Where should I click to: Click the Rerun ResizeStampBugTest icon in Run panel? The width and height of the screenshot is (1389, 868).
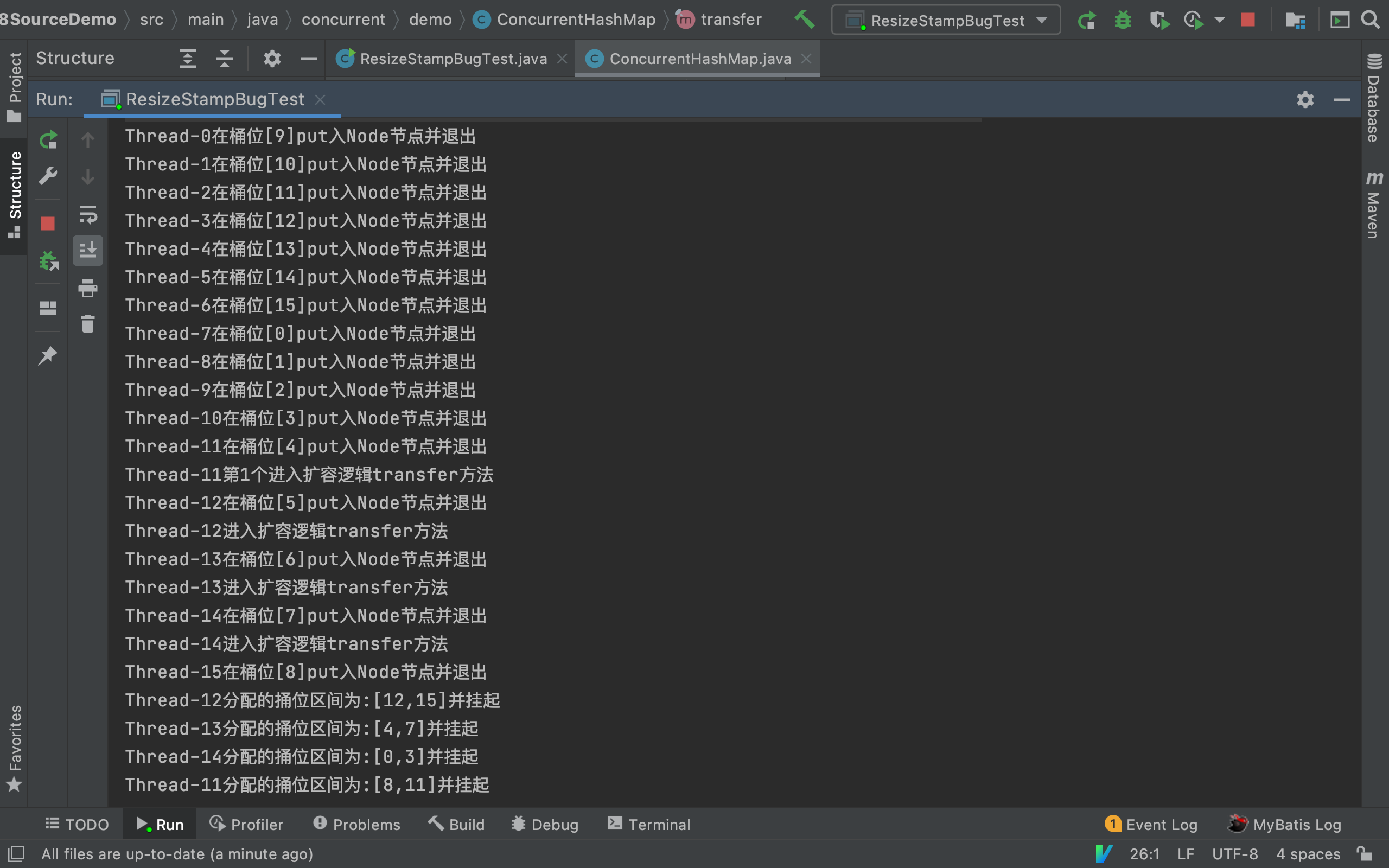click(x=48, y=140)
